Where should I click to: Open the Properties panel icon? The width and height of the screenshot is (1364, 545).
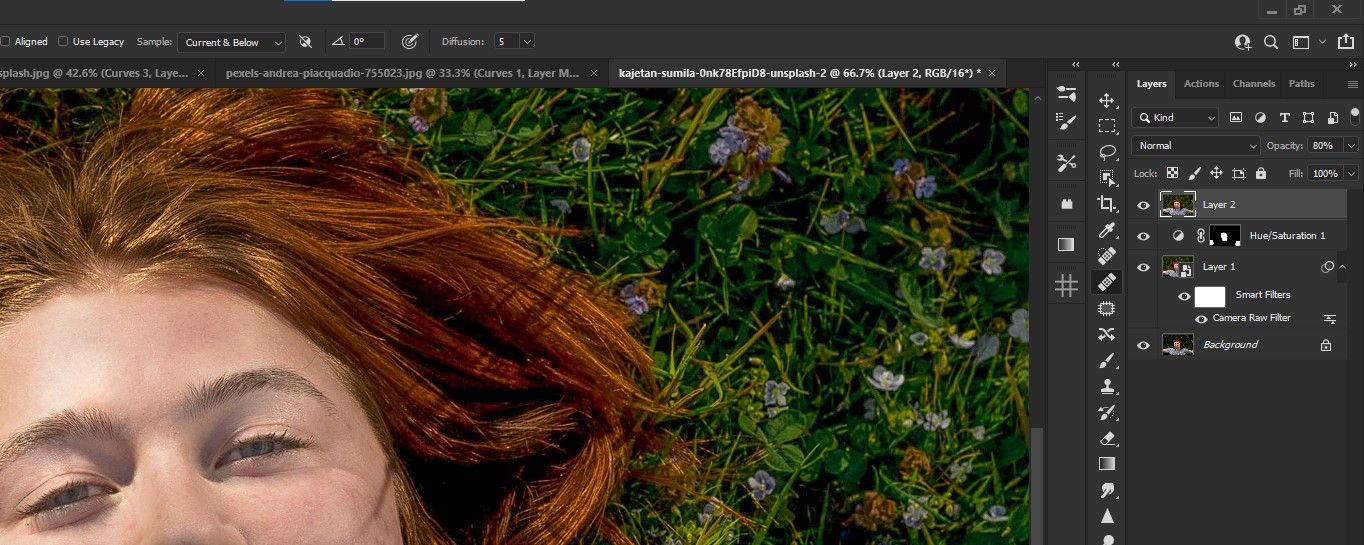pyautogui.click(x=1066, y=94)
